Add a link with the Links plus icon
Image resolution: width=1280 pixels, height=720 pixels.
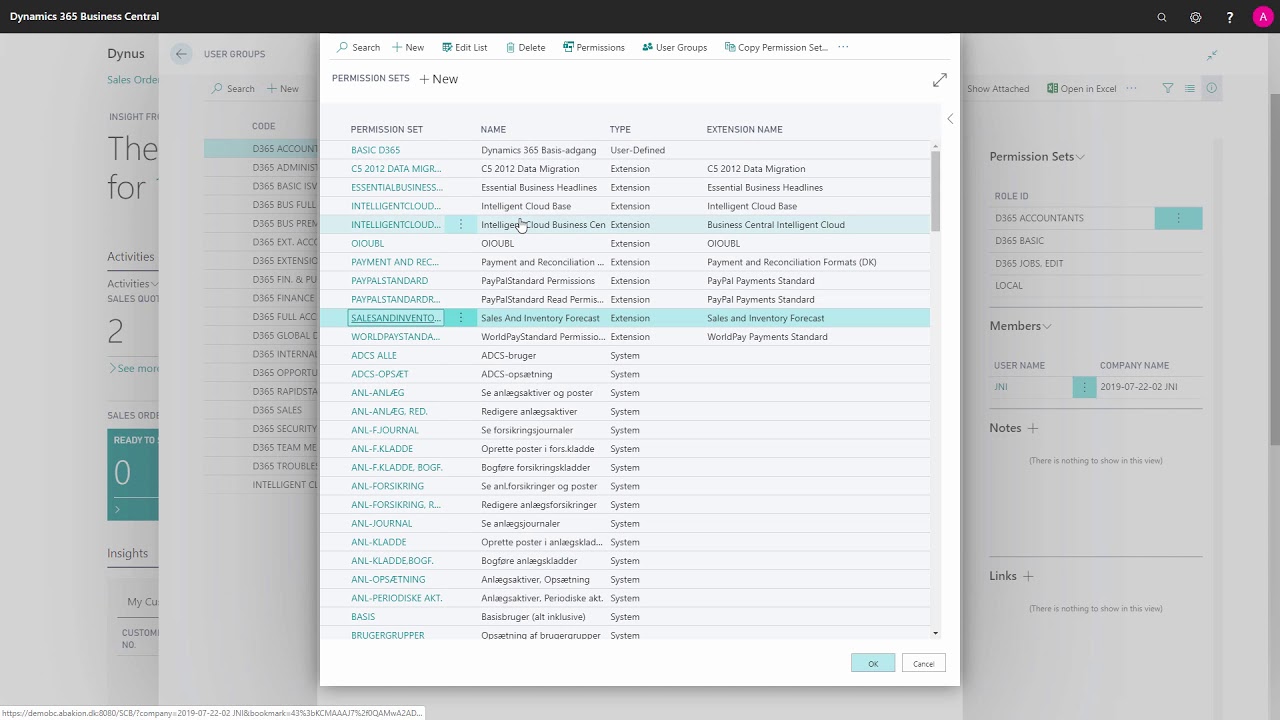[1028, 576]
